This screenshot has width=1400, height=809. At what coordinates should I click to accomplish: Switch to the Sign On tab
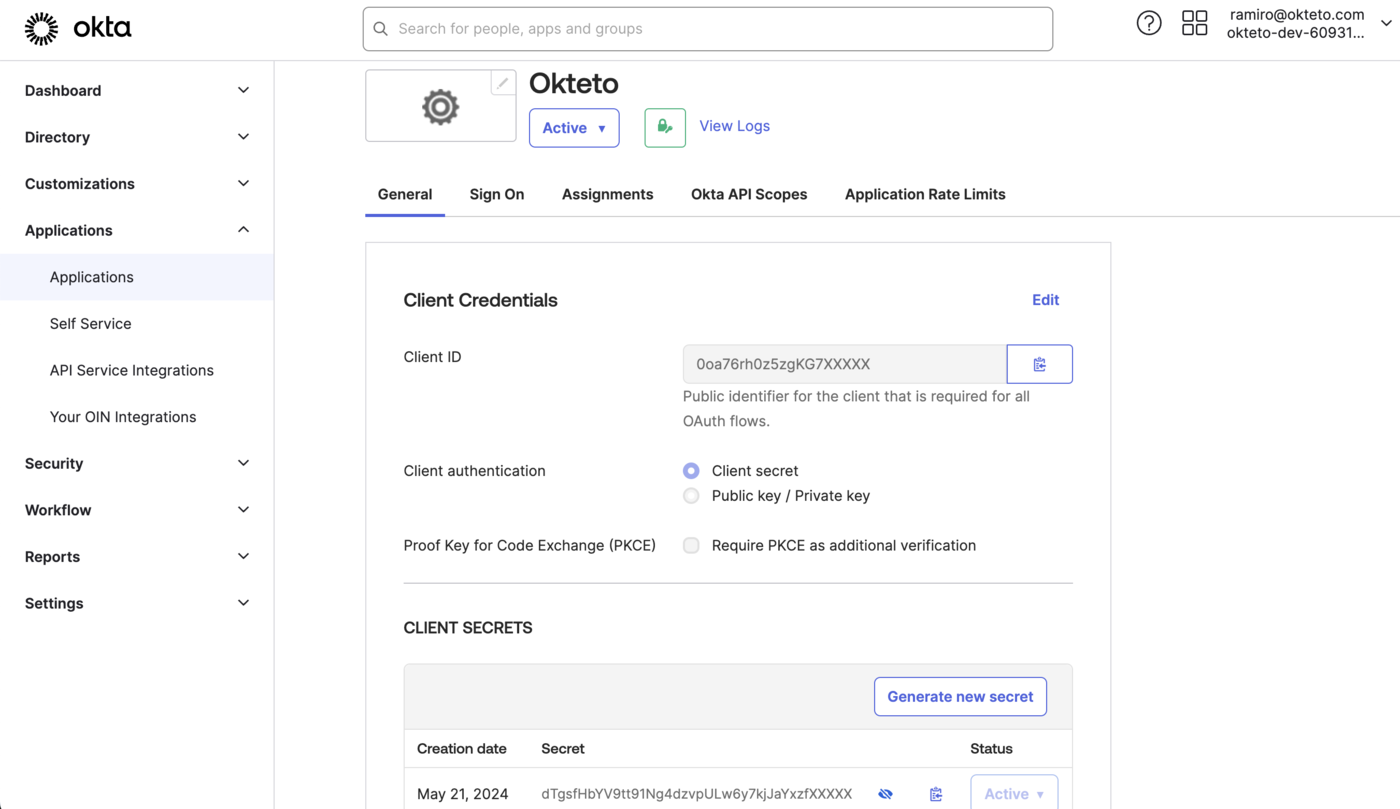(x=496, y=194)
